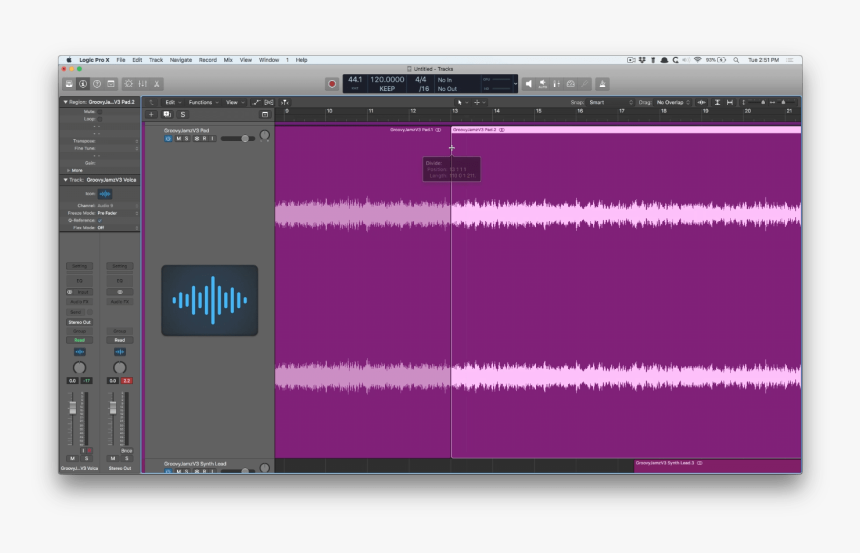Open Smart Controls dial button
The image size is (860, 553).
click(x=128, y=84)
